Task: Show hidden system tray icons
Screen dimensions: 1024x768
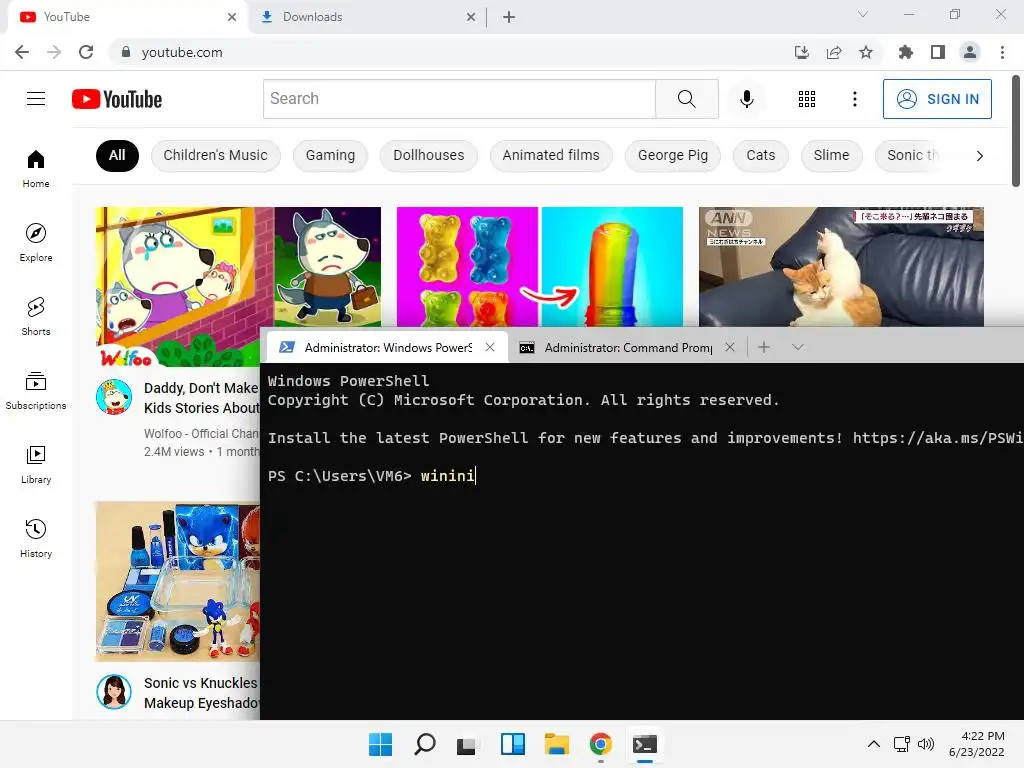Action: point(873,744)
